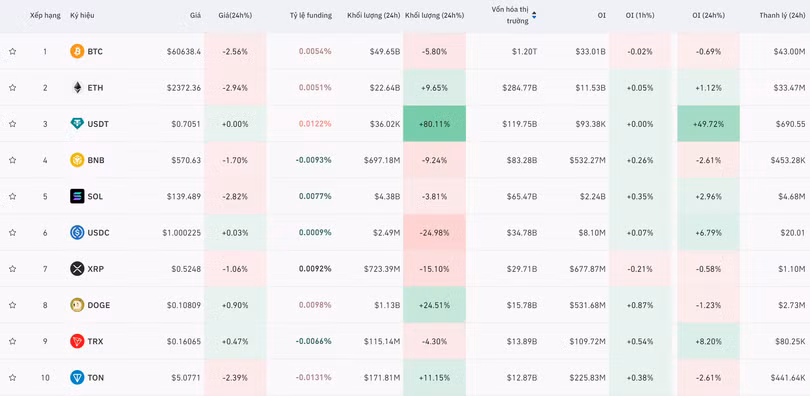This screenshot has width=810, height=396.
Task: Open the DOGE symbol link
Action: pyautogui.click(x=99, y=305)
